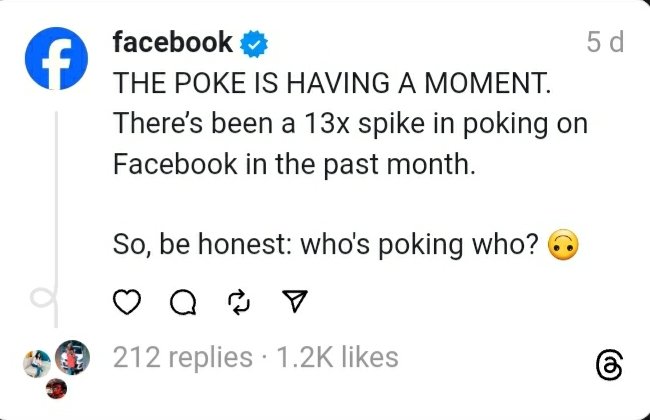The height and width of the screenshot is (420, 650).
Task: Repost this thread using the arrows icon
Action: 238,303
